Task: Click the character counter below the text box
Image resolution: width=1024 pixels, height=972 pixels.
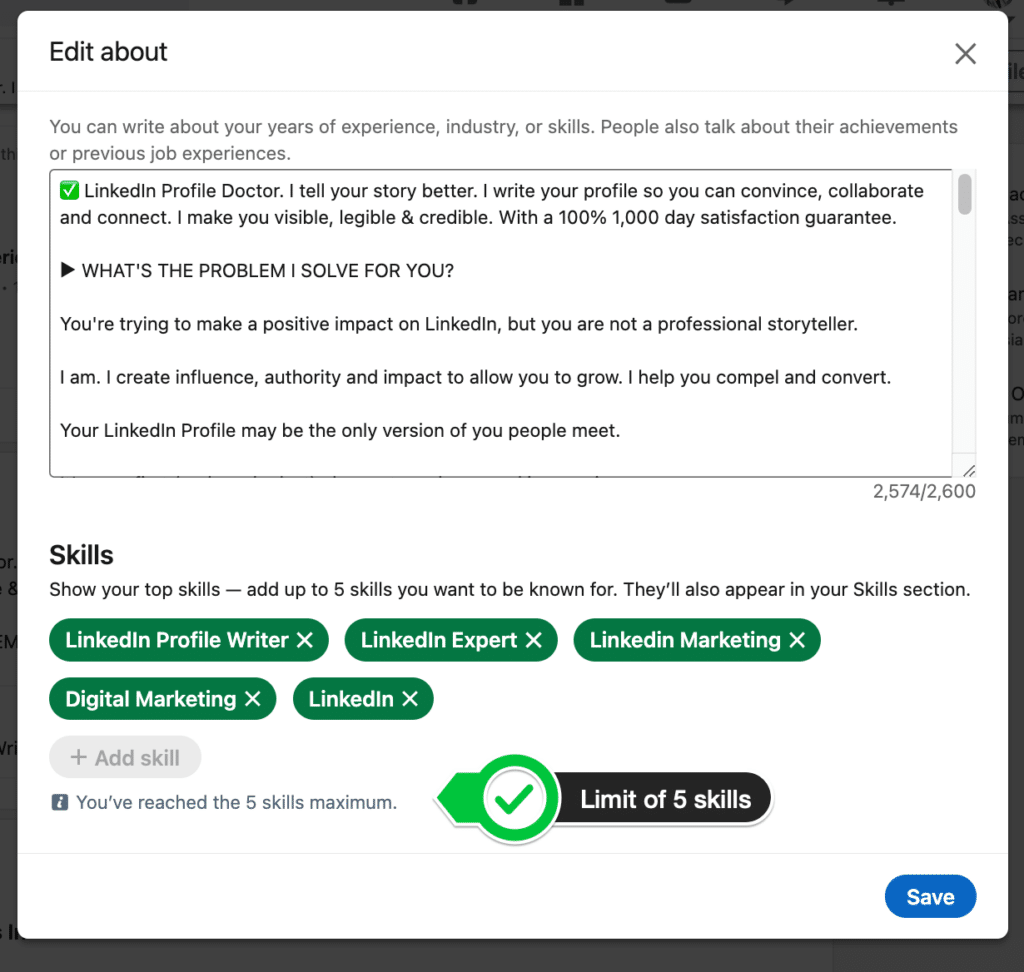Action: (924, 491)
